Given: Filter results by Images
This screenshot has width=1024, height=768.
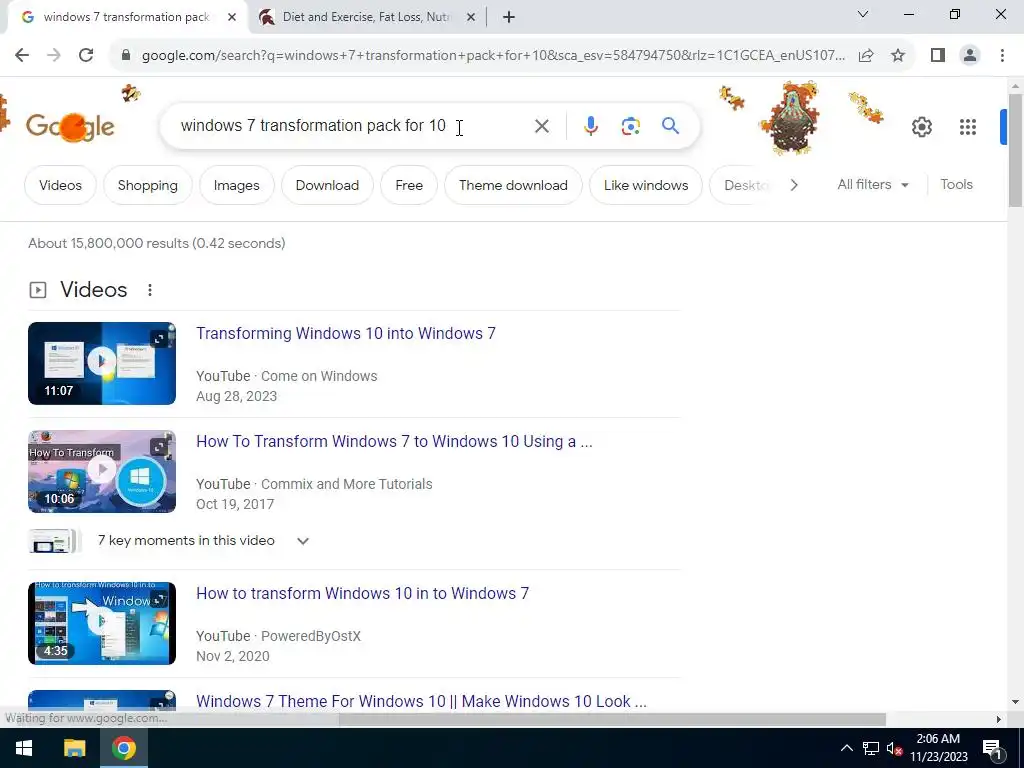Looking at the screenshot, I should pos(236,185).
